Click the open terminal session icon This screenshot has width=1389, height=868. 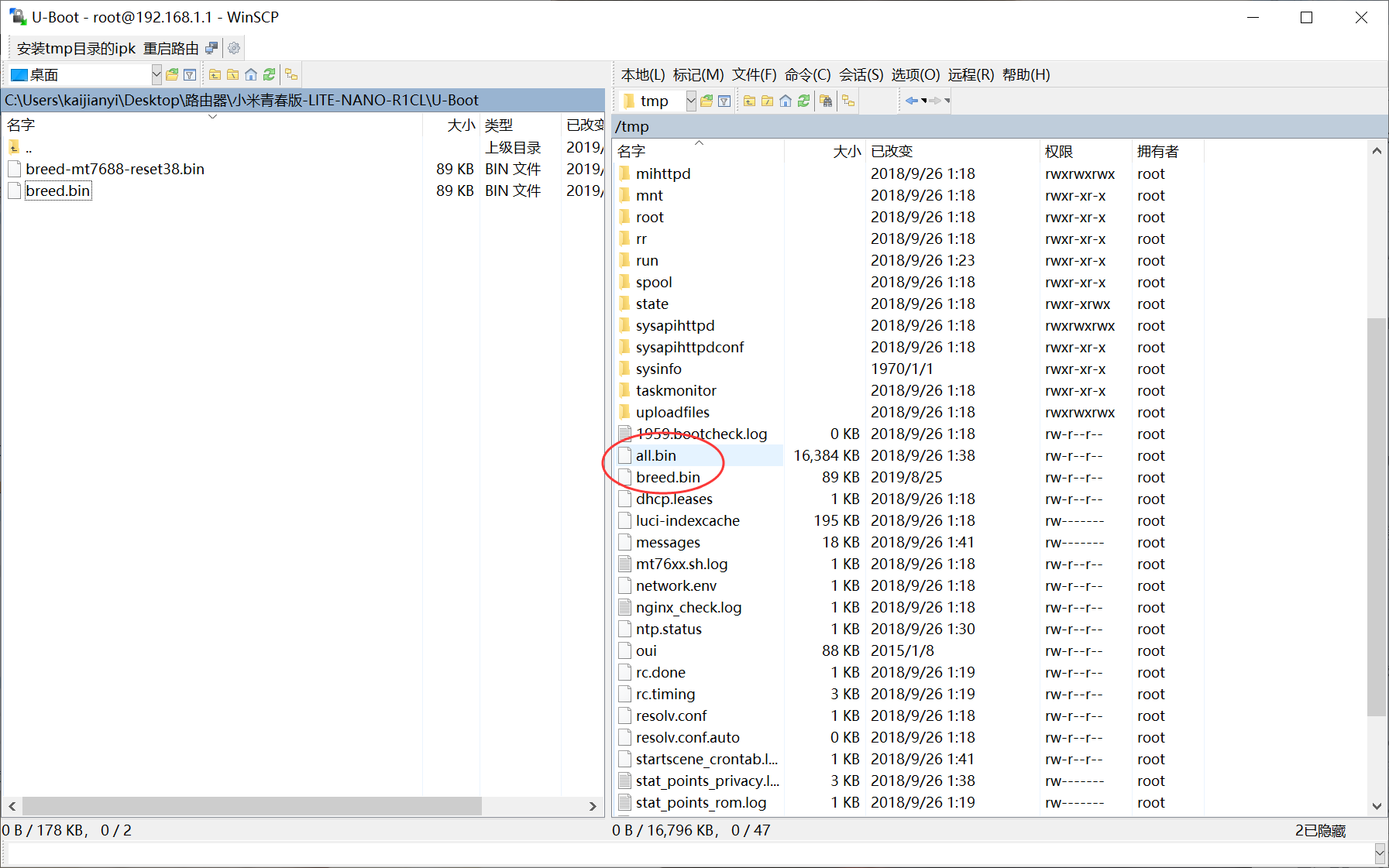coord(211,48)
